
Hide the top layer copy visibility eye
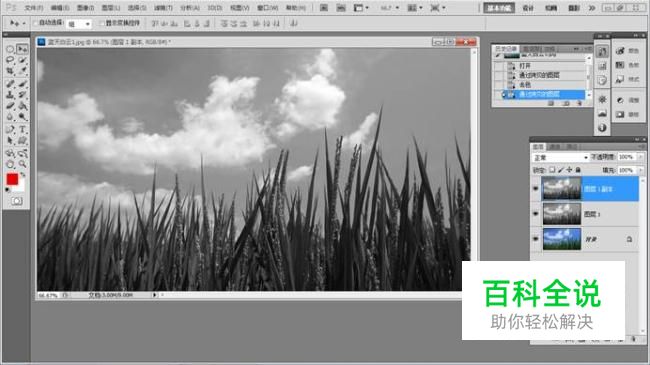(536, 189)
